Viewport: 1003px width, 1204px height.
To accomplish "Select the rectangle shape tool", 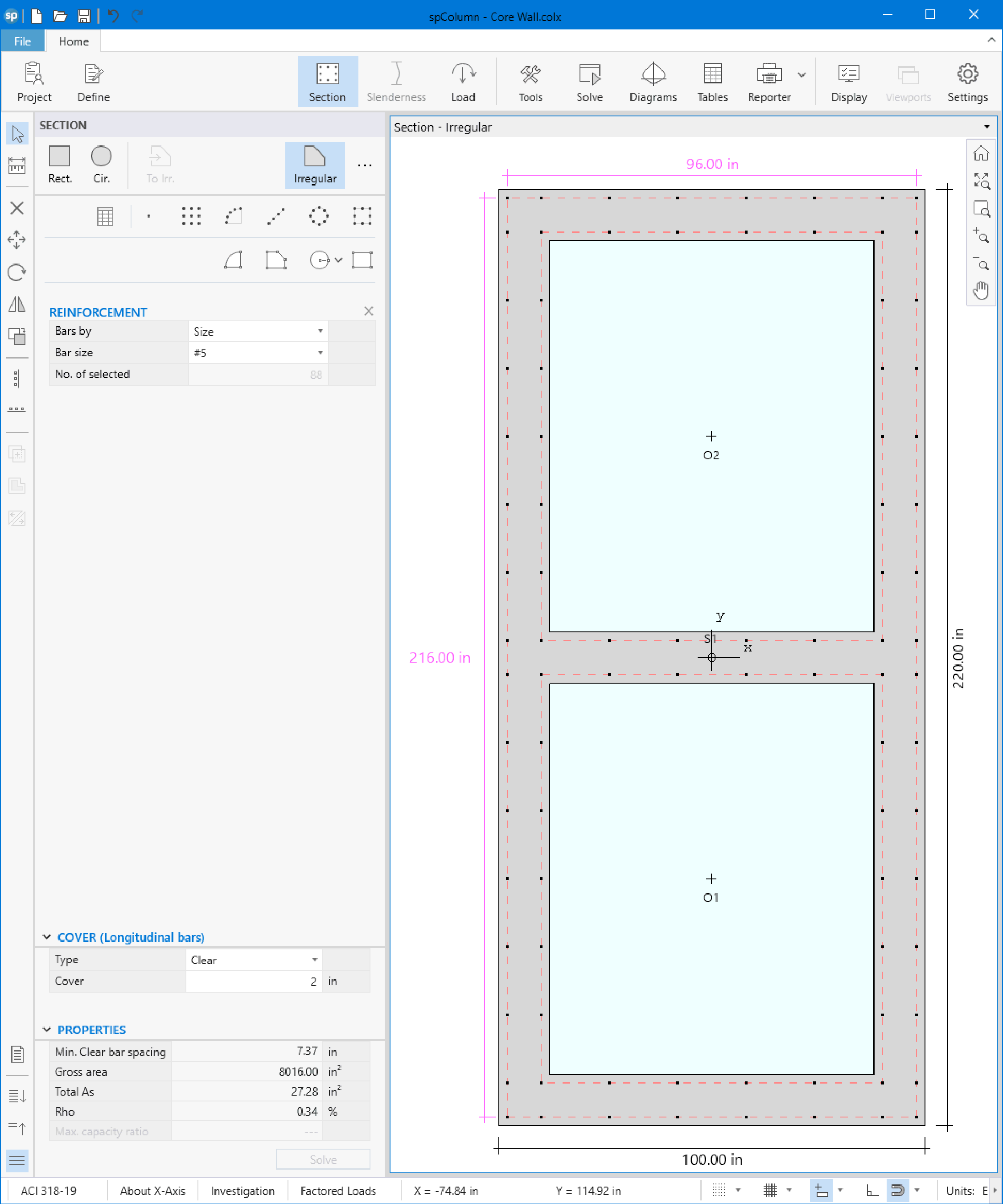I will (362, 260).
